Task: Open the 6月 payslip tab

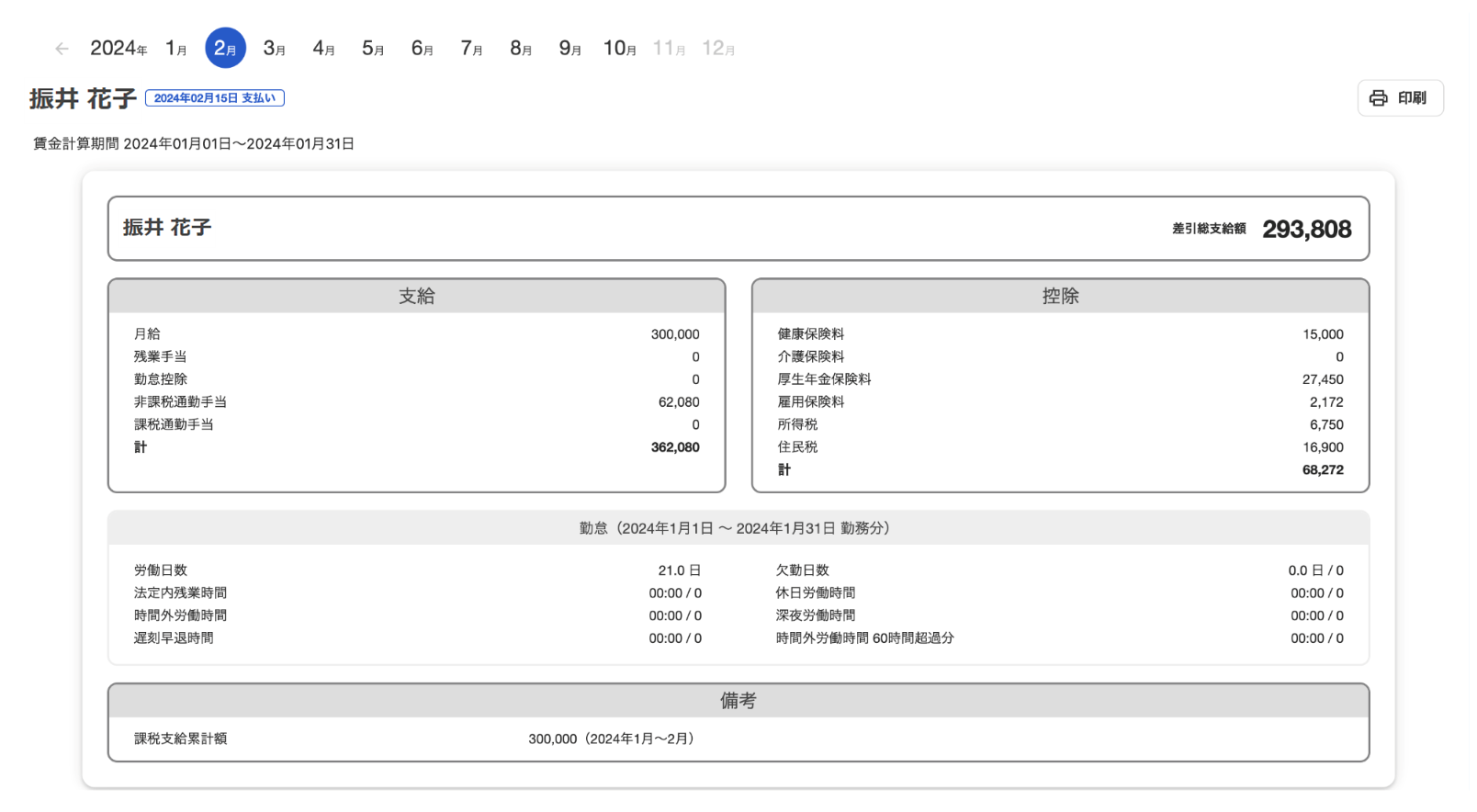Action: pos(423,49)
